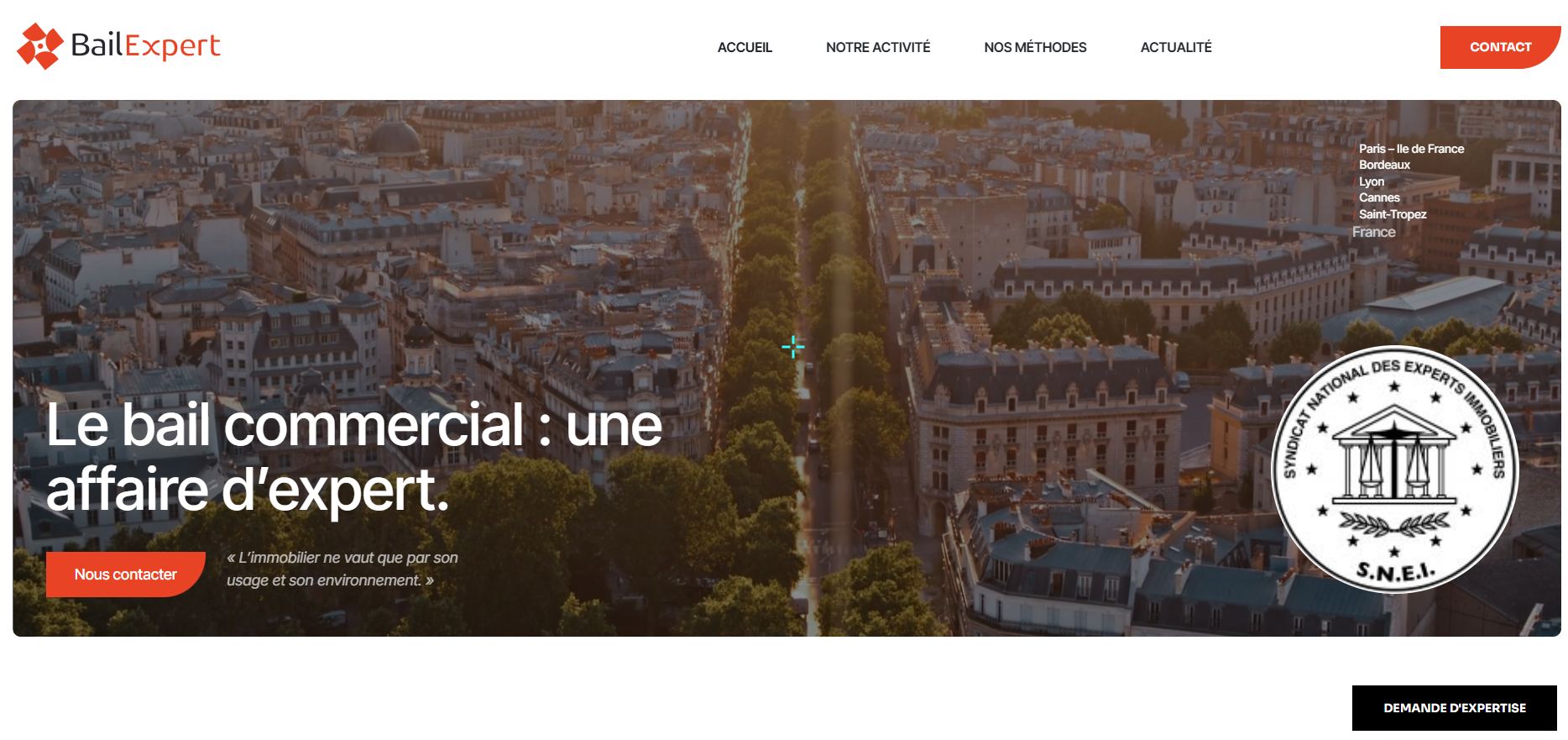Image resolution: width=1568 pixels, height=740 pixels.
Task: Navigate to ACTUALITÉ page
Action: (1176, 47)
